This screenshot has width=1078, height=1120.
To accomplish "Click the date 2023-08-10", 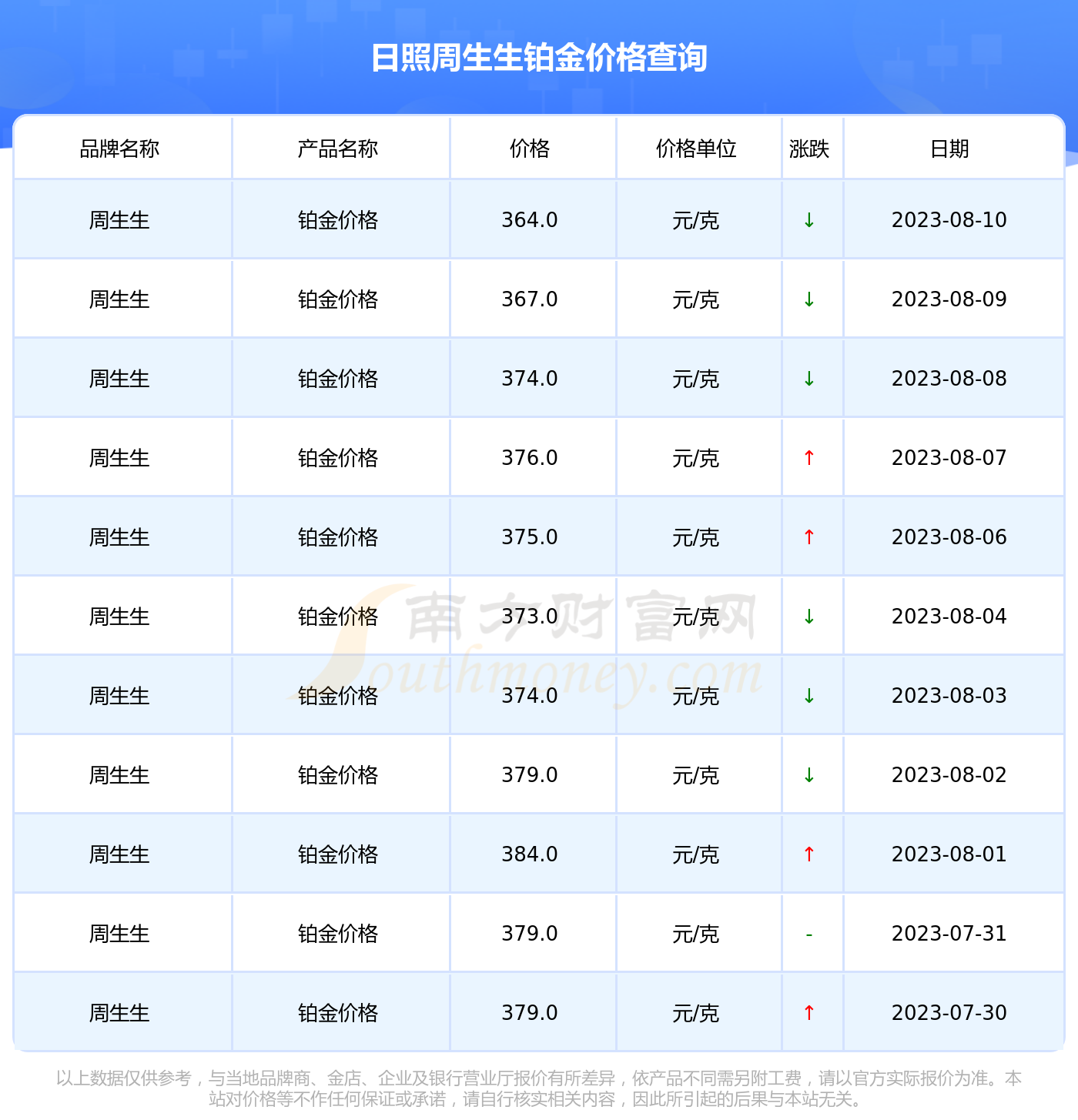I will pos(949,220).
